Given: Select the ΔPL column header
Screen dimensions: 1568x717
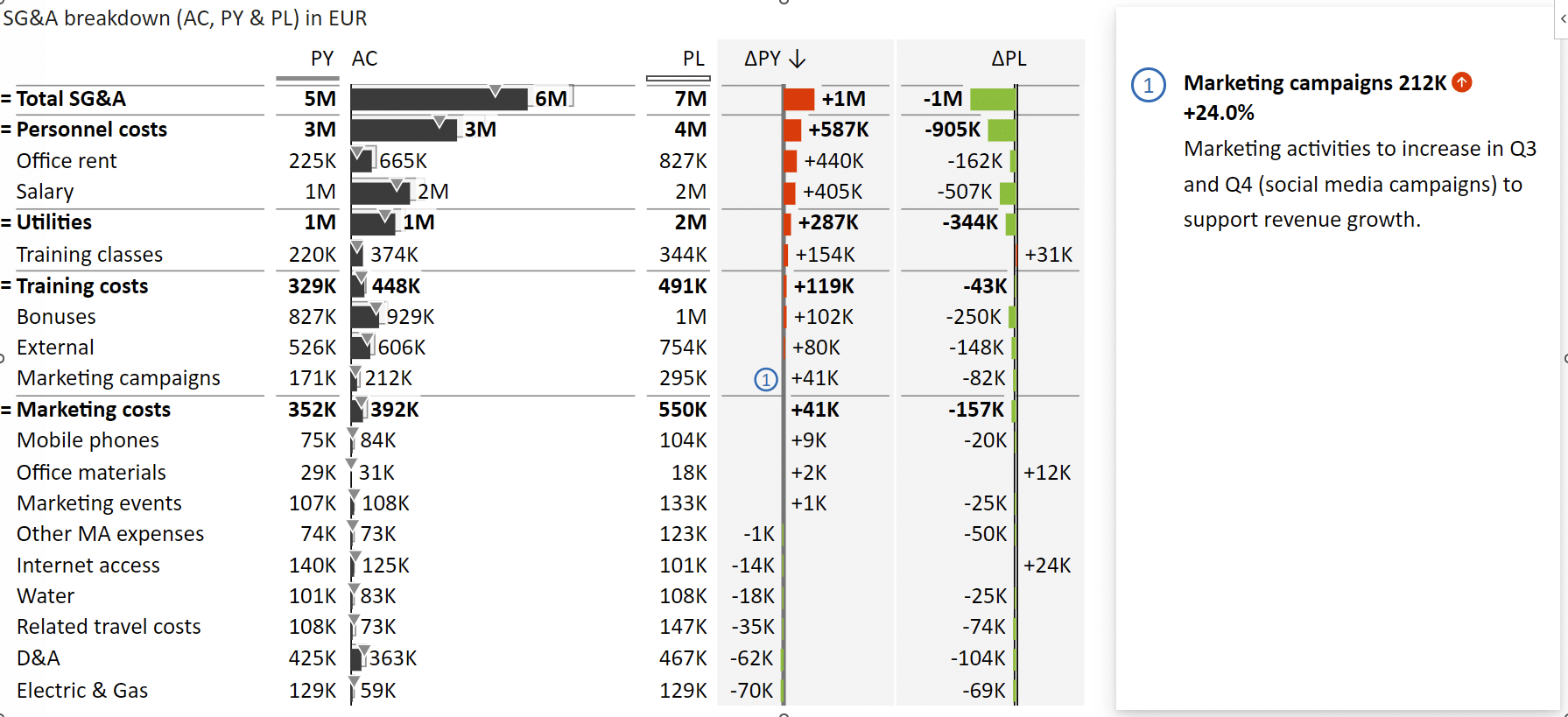Looking at the screenshot, I should 1008,59.
